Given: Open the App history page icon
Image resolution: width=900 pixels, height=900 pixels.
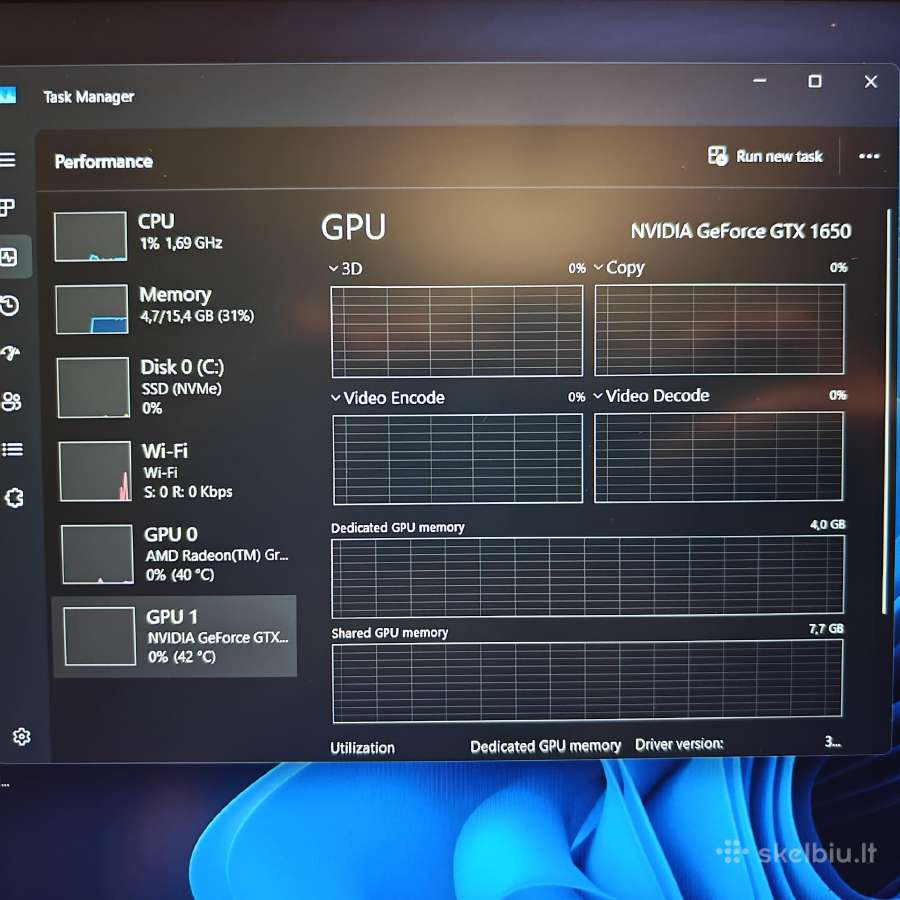Looking at the screenshot, I should pos(10,305).
